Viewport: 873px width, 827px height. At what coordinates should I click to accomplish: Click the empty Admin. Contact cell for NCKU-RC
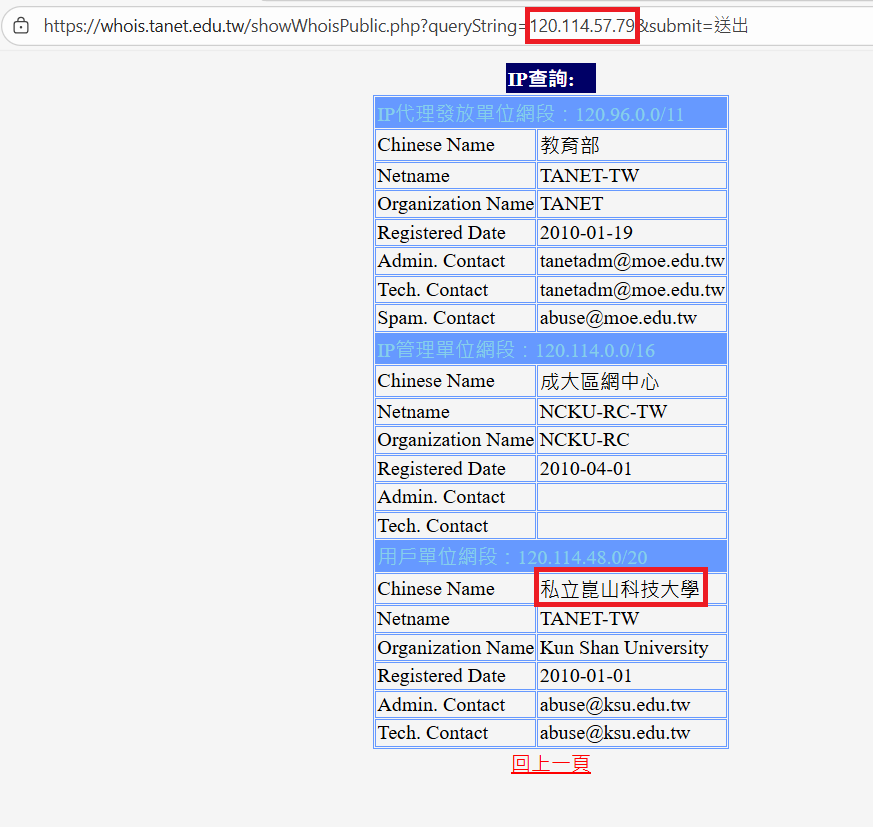point(631,497)
